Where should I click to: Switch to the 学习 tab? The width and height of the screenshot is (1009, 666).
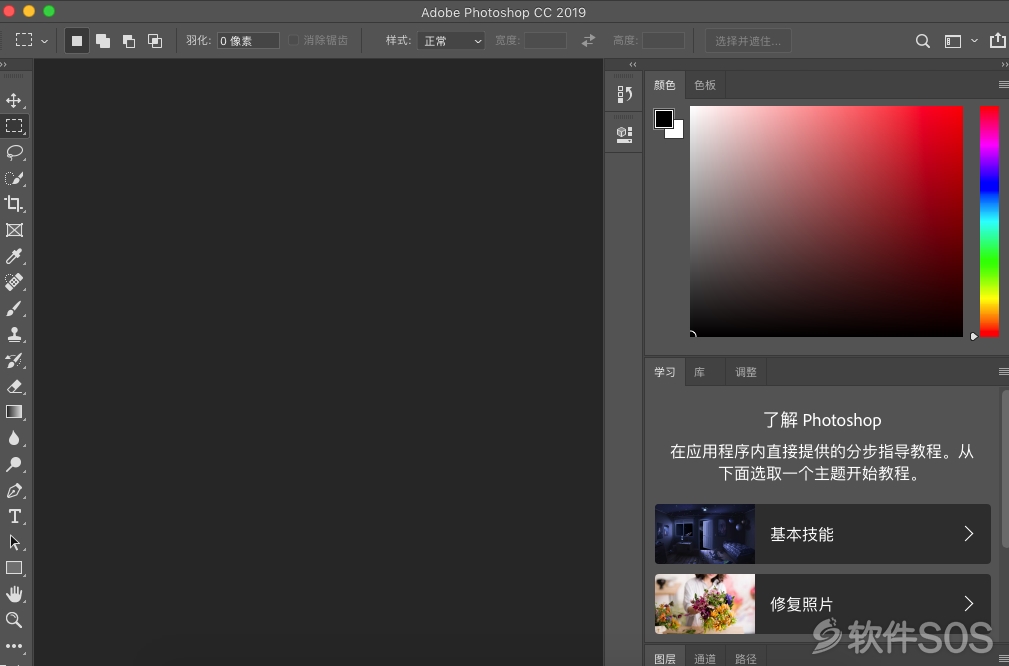pos(664,372)
